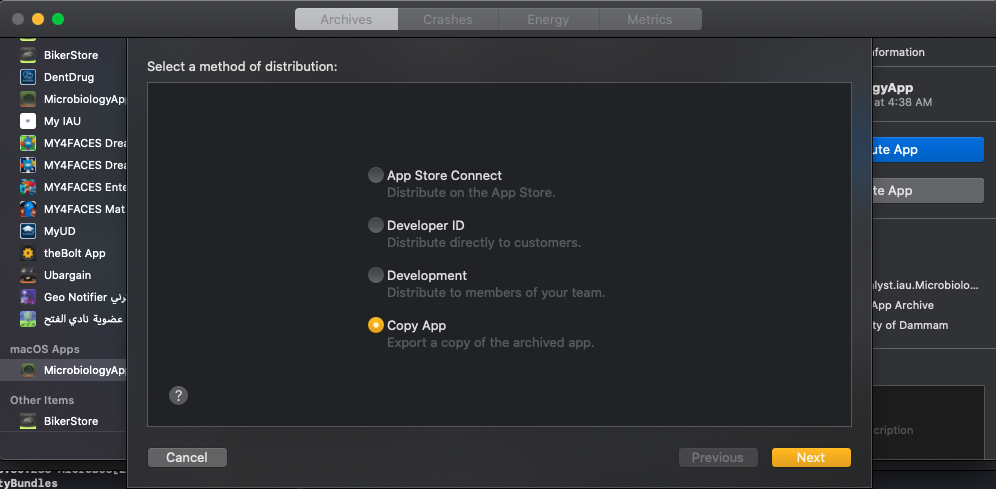Click the MY4FACES Ente app icon
Viewport: 996px width, 489px height.
28,187
